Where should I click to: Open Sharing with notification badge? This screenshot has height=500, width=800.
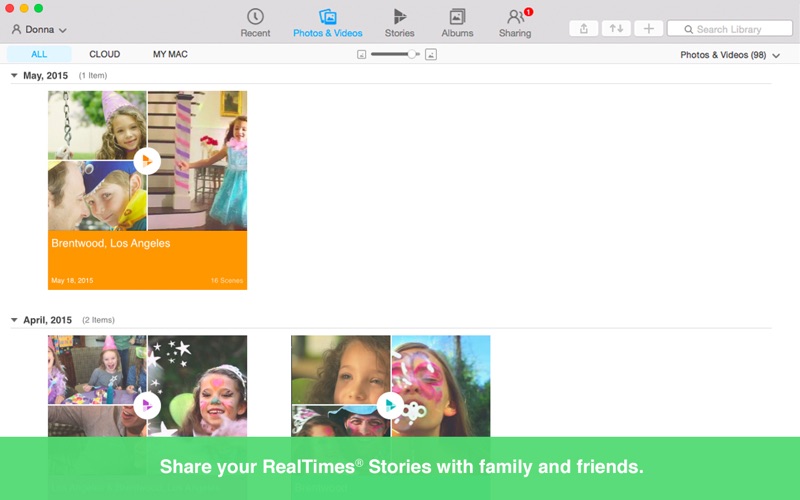(x=515, y=22)
